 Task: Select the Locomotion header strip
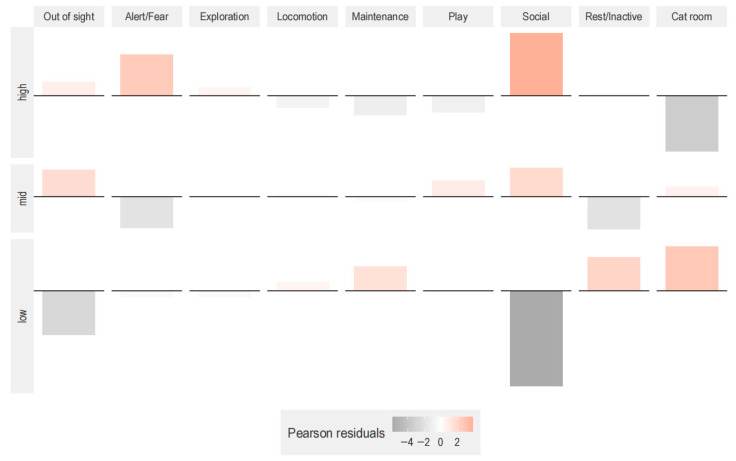302,17
